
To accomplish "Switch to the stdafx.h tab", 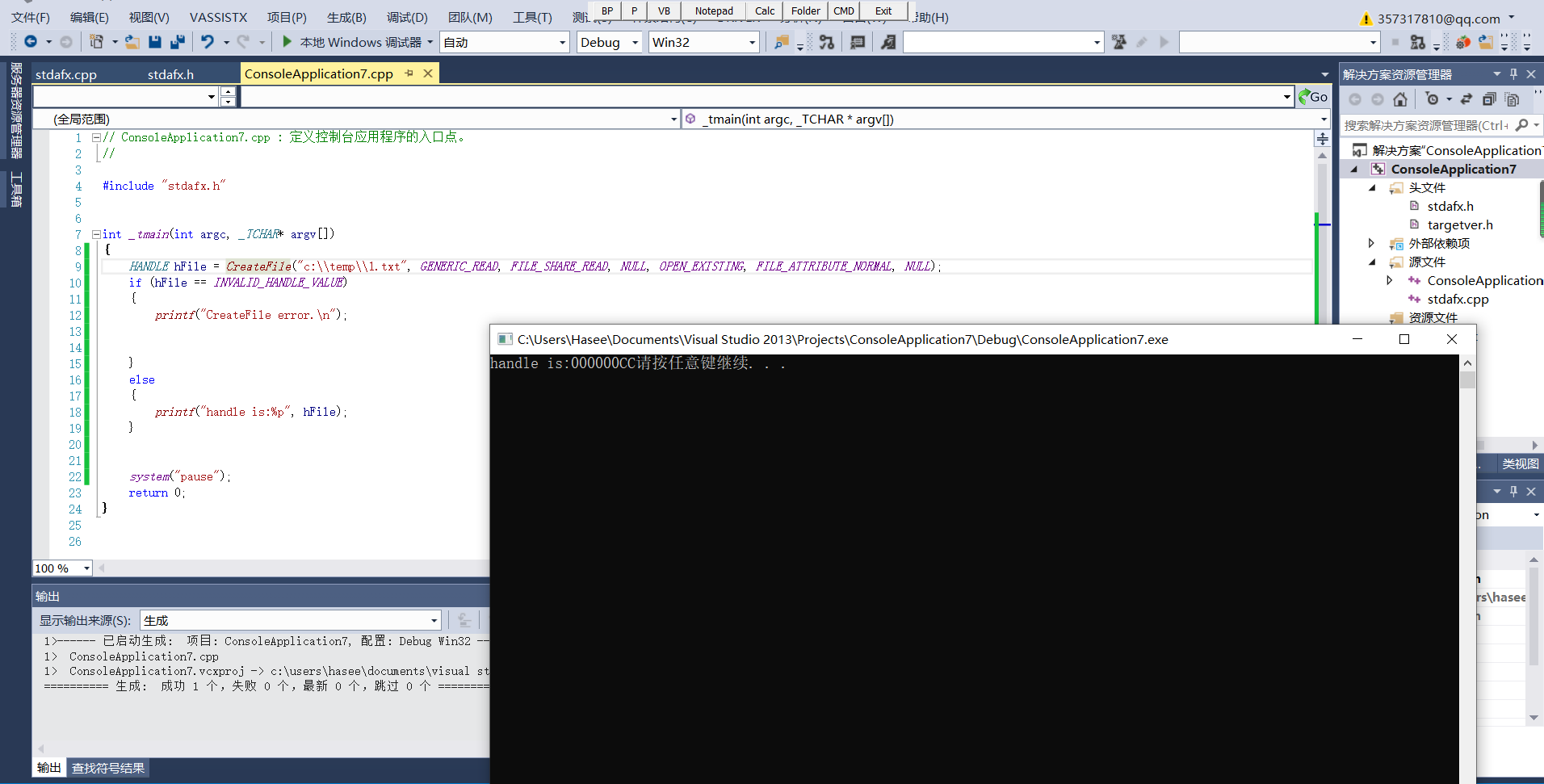I will 170,74.
